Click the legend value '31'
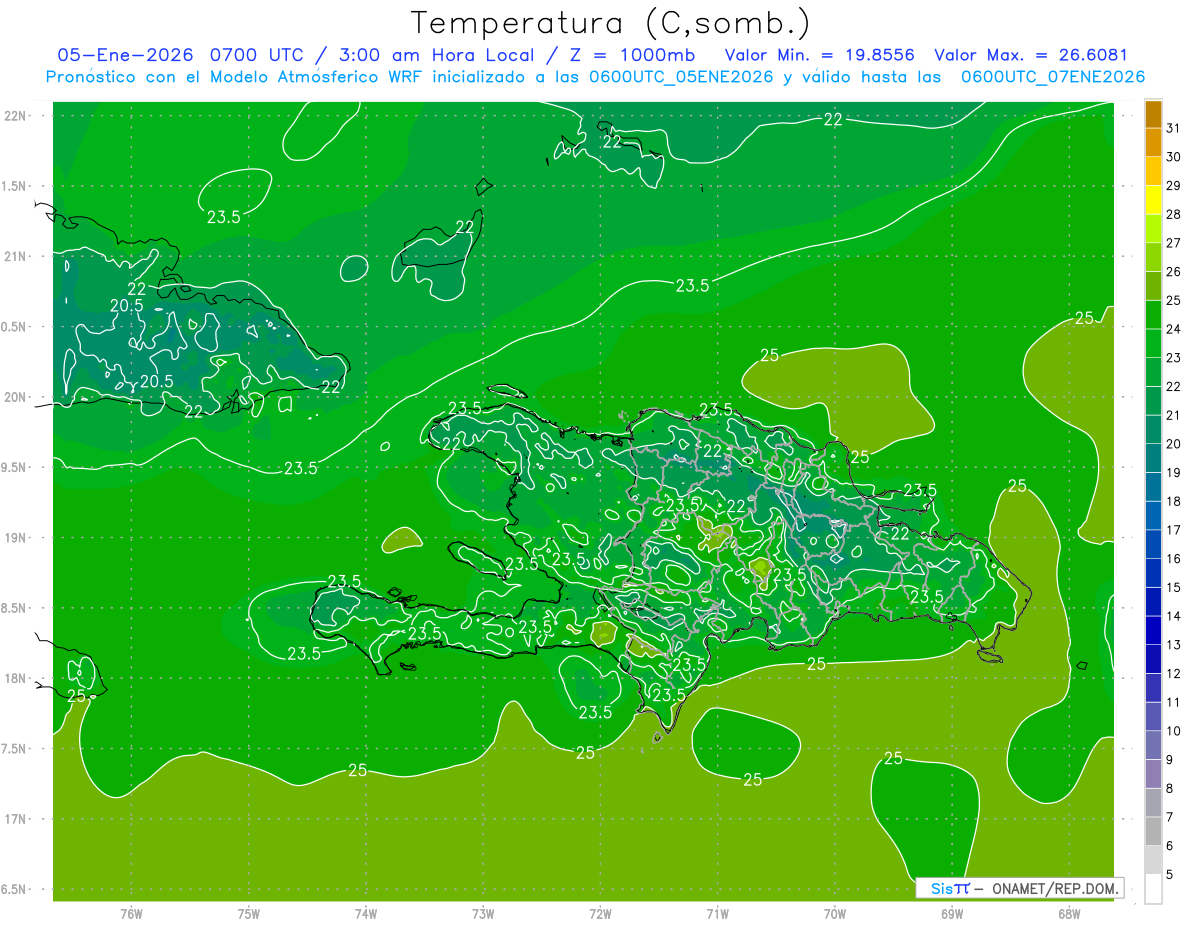The width and height of the screenshot is (1200, 927). click(1174, 127)
